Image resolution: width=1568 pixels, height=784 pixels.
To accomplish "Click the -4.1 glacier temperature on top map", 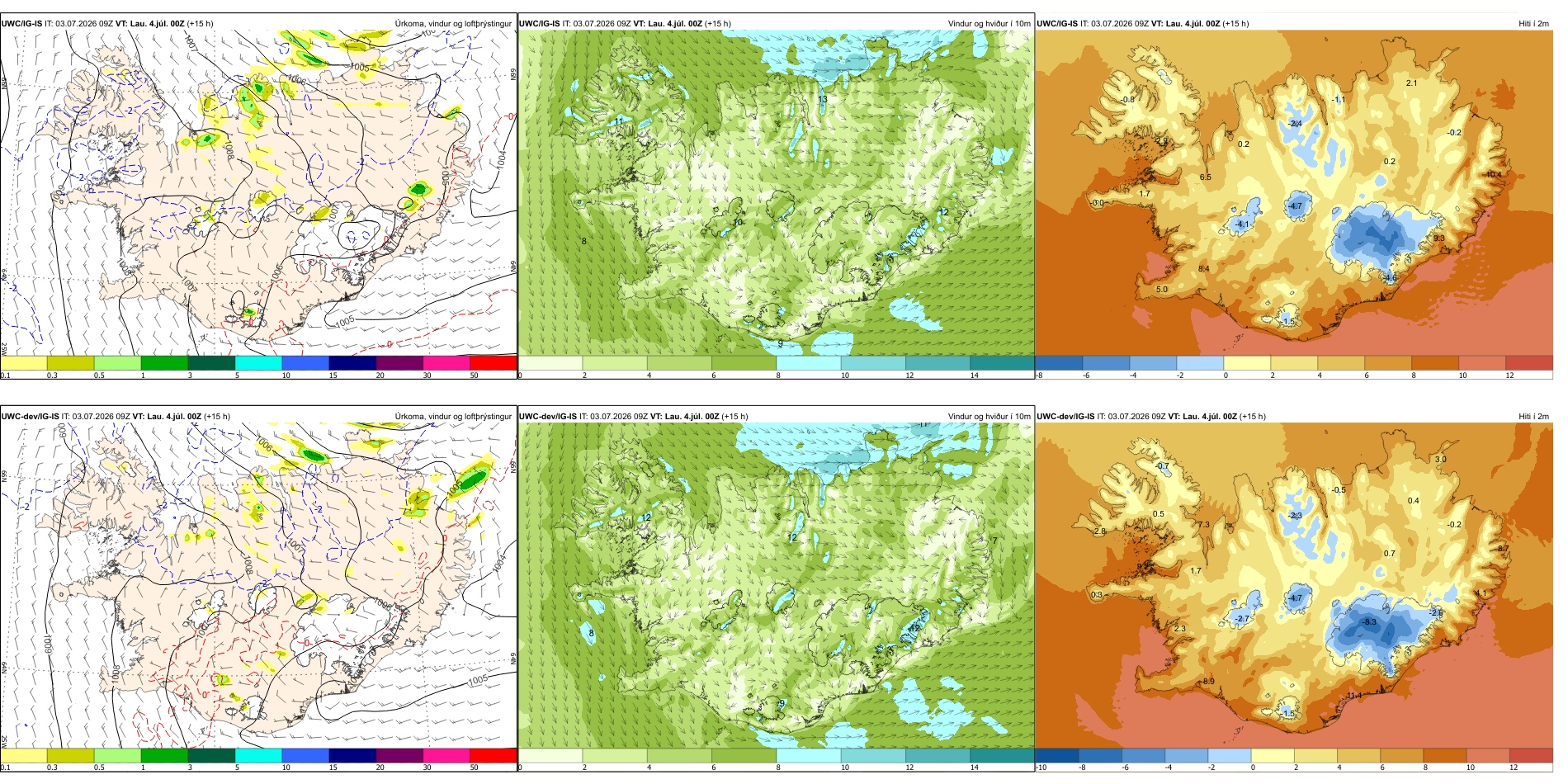I will click(x=1243, y=224).
